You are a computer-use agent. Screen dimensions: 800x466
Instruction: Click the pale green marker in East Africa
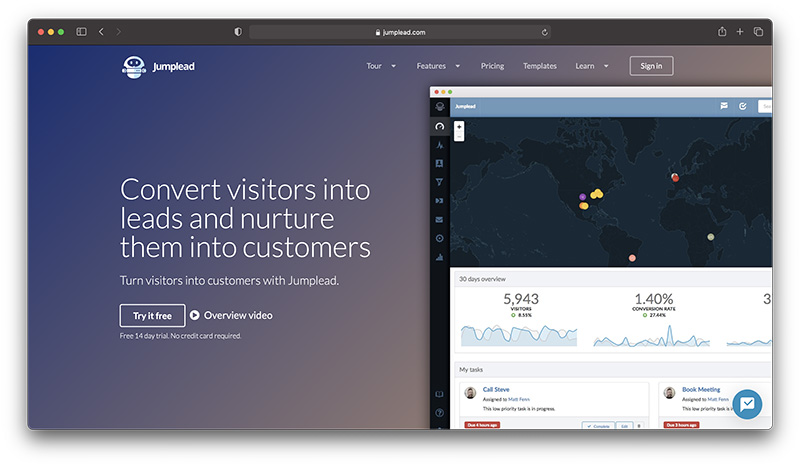coord(710,237)
